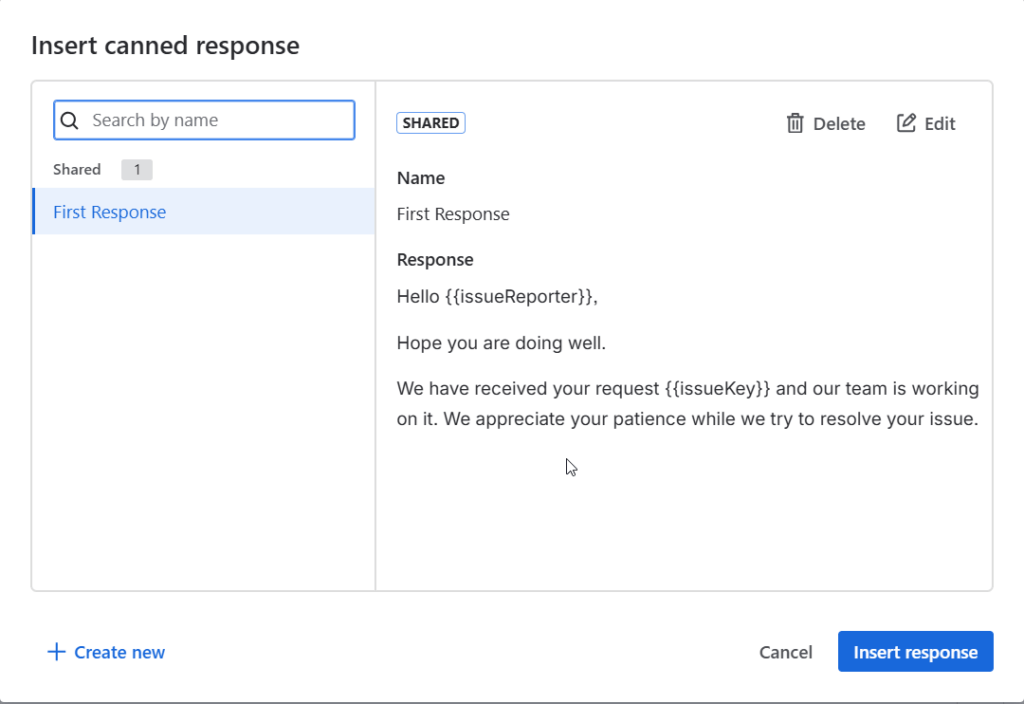Viewport: 1024px width, 704px height.
Task: Click the pencil Edit icon
Action: pyautogui.click(x=906, y=123)
